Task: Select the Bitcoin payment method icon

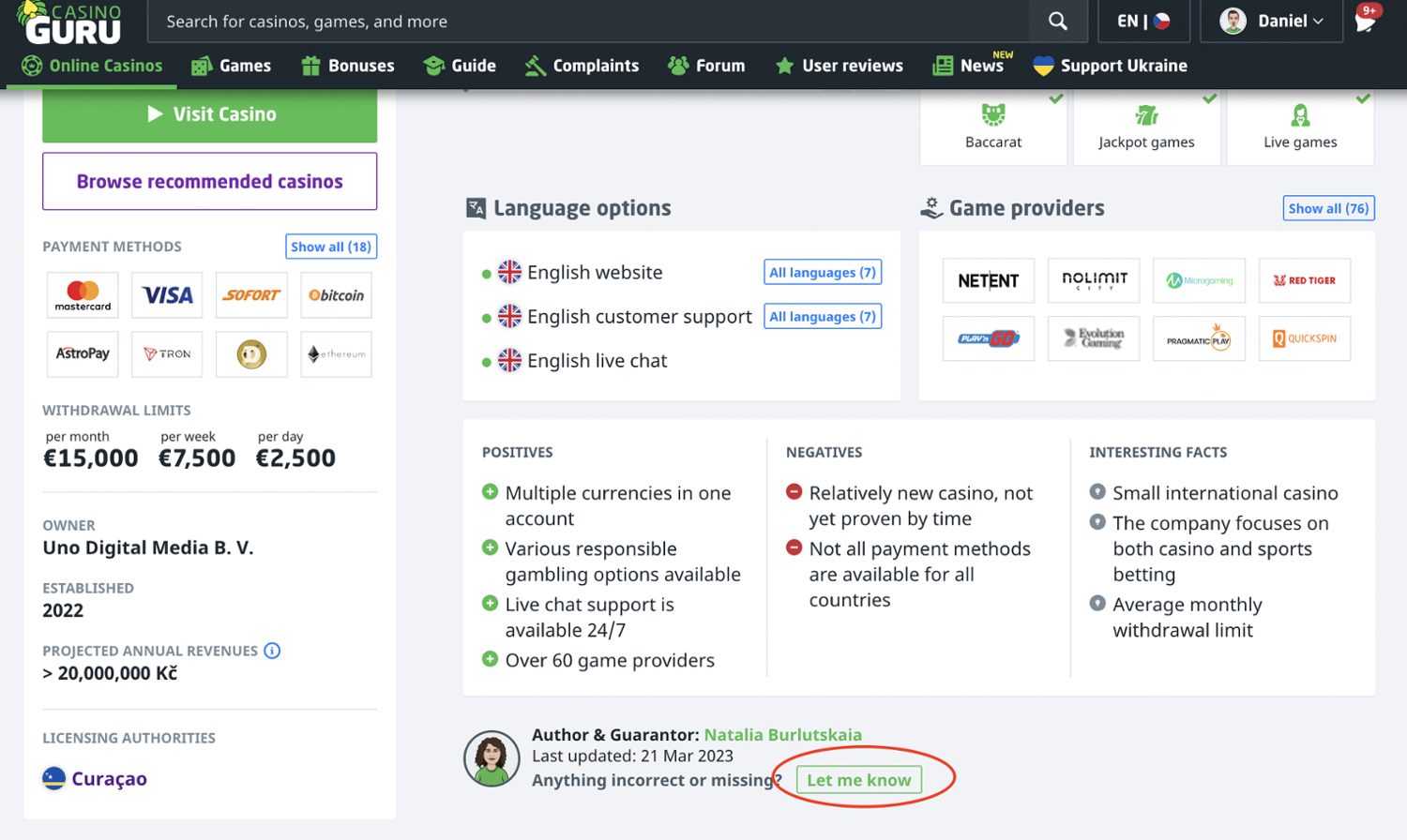Action: point(336,295)
